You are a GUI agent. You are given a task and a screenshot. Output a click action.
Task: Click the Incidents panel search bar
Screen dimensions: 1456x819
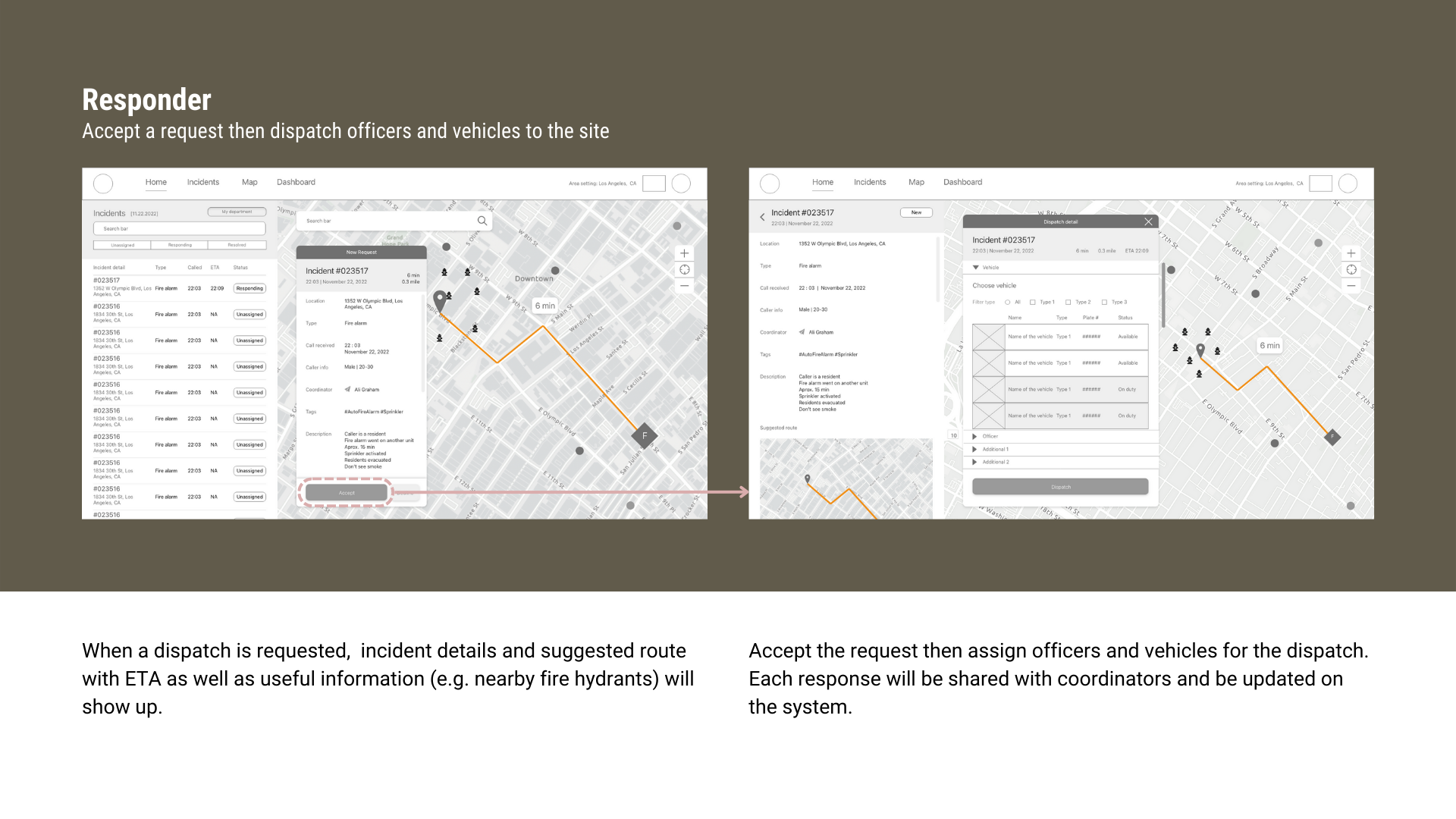pyautogui.click(x=180, y=228)
